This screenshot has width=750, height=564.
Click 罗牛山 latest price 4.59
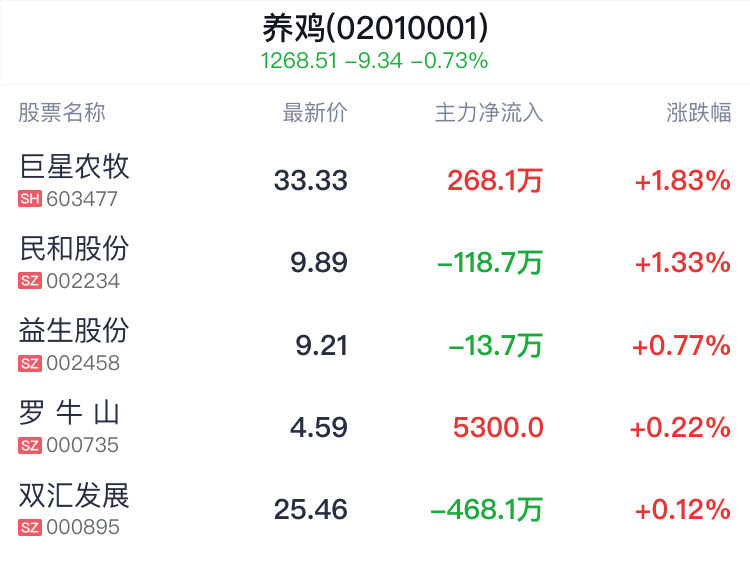(x=319, y=427)
